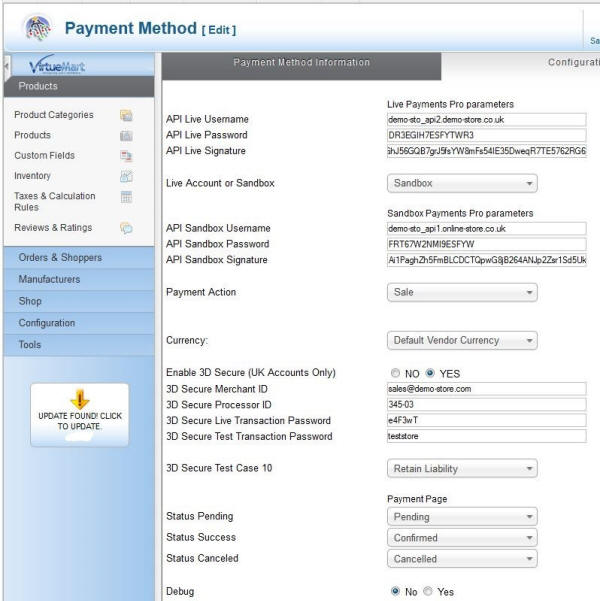Open Reviews & Ratings link
This screenshot has height=601, width=600.
[x=53, y=227]
